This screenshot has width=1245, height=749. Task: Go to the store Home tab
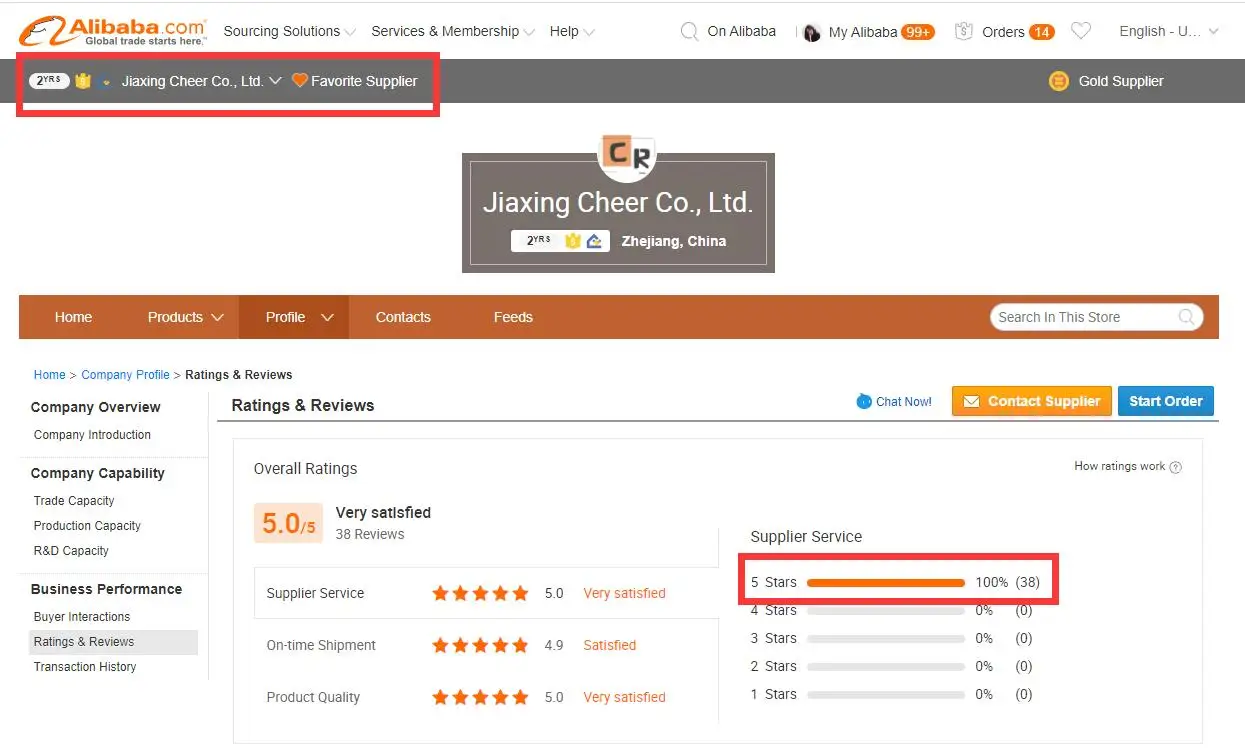pos(73,317)
